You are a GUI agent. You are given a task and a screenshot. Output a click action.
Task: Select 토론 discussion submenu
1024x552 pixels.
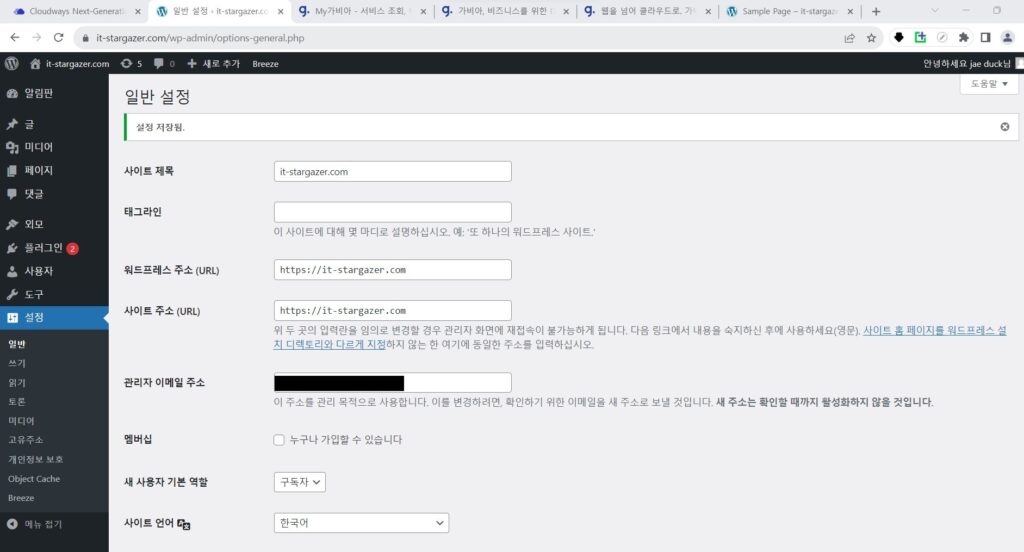point(17,402)
